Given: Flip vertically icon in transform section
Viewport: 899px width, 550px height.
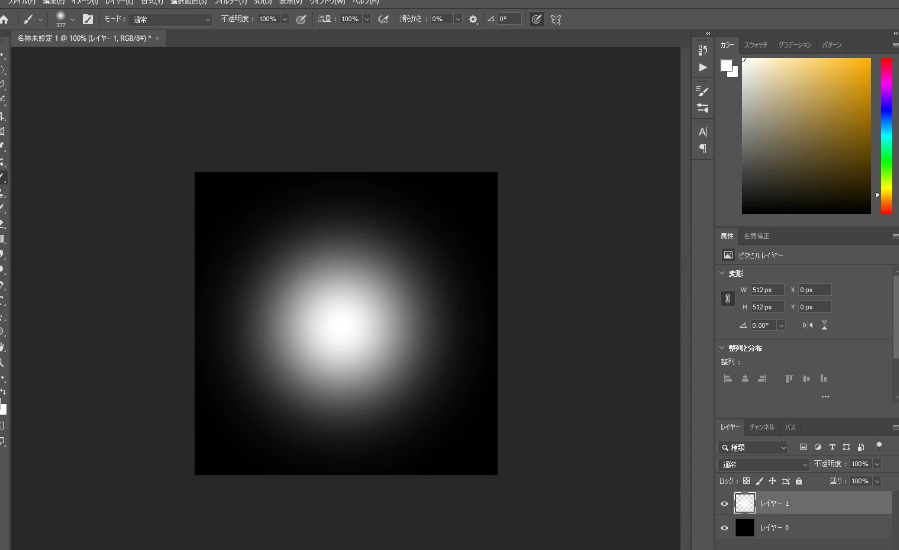Looking at the screenshot, I should [824, 325].
